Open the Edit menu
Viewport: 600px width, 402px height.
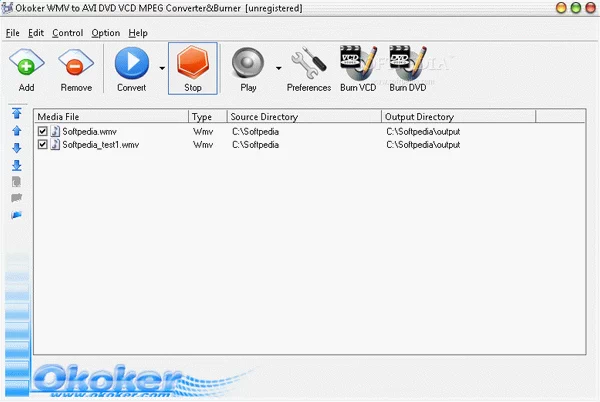(x=36, y=33)
